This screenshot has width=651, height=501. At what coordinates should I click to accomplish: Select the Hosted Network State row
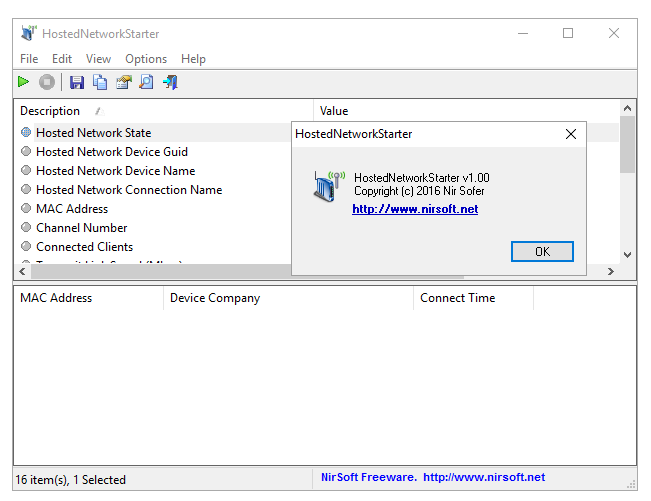coord(153,132)
